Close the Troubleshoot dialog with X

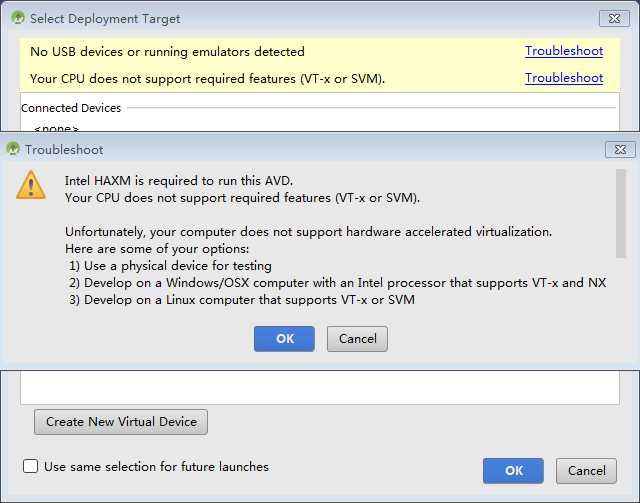pos(620,149)
